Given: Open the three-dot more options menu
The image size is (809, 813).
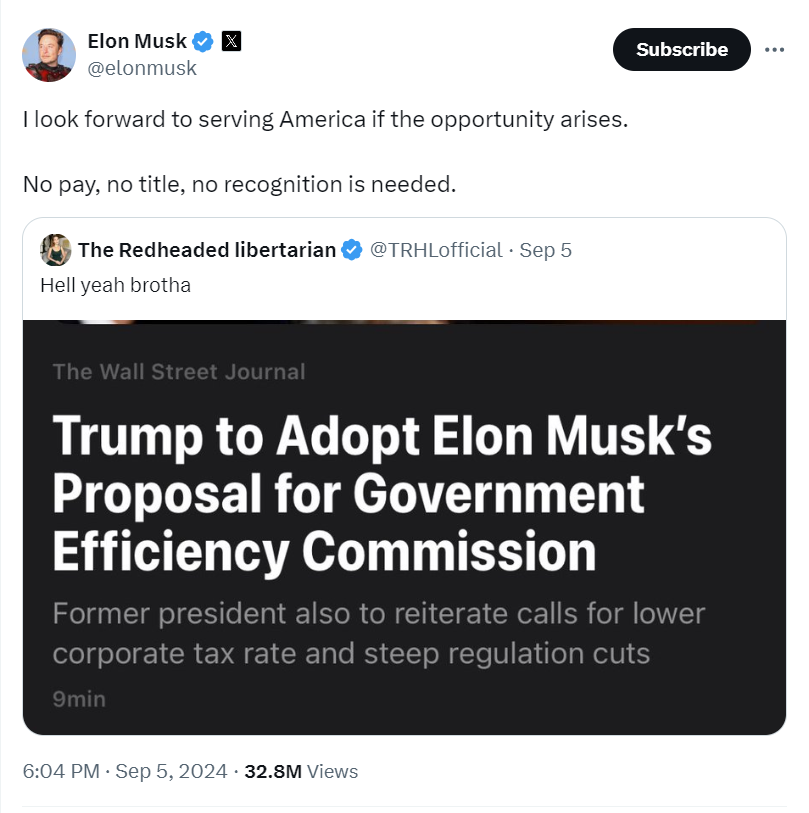Looking at the screenshot, I should click(x=774, y=49).
